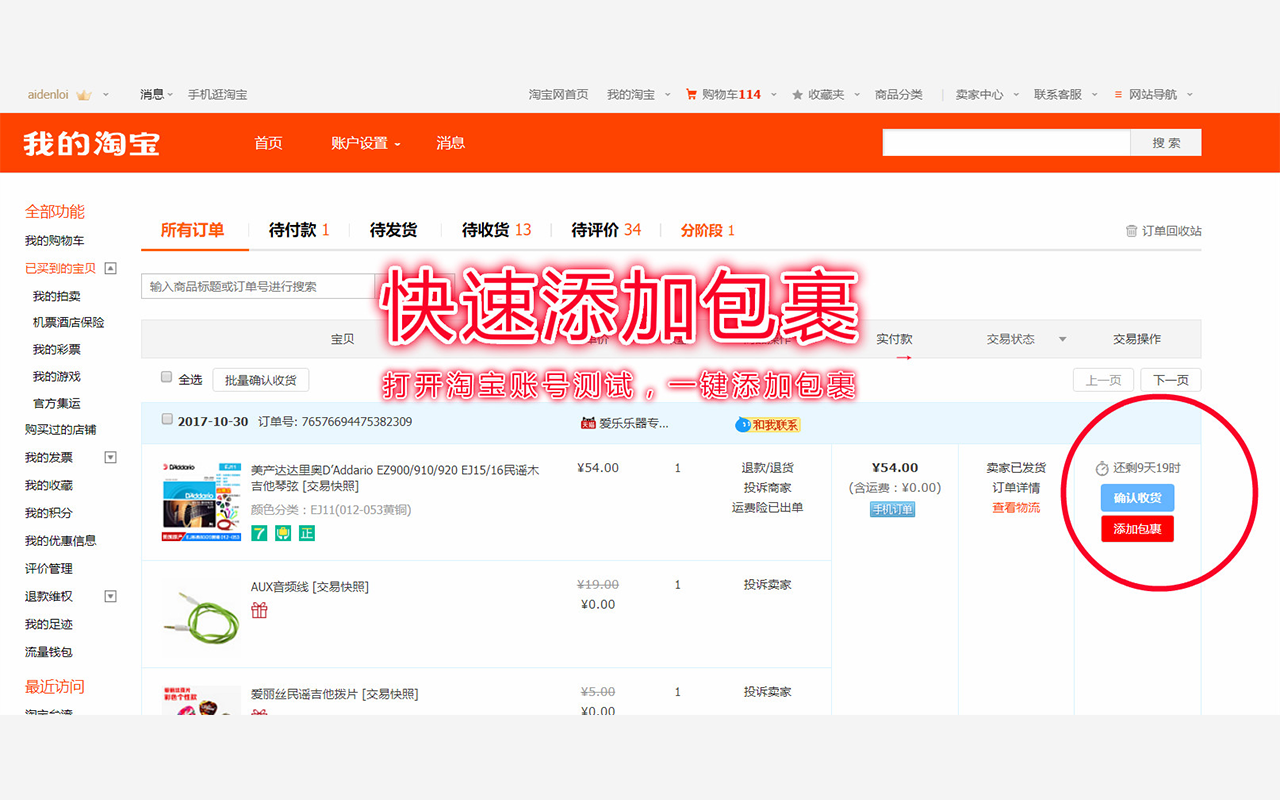This screenshot has height=800, width=1280.
Task: Click the gift icon under AUX音频线
Action: click(260, 610)
